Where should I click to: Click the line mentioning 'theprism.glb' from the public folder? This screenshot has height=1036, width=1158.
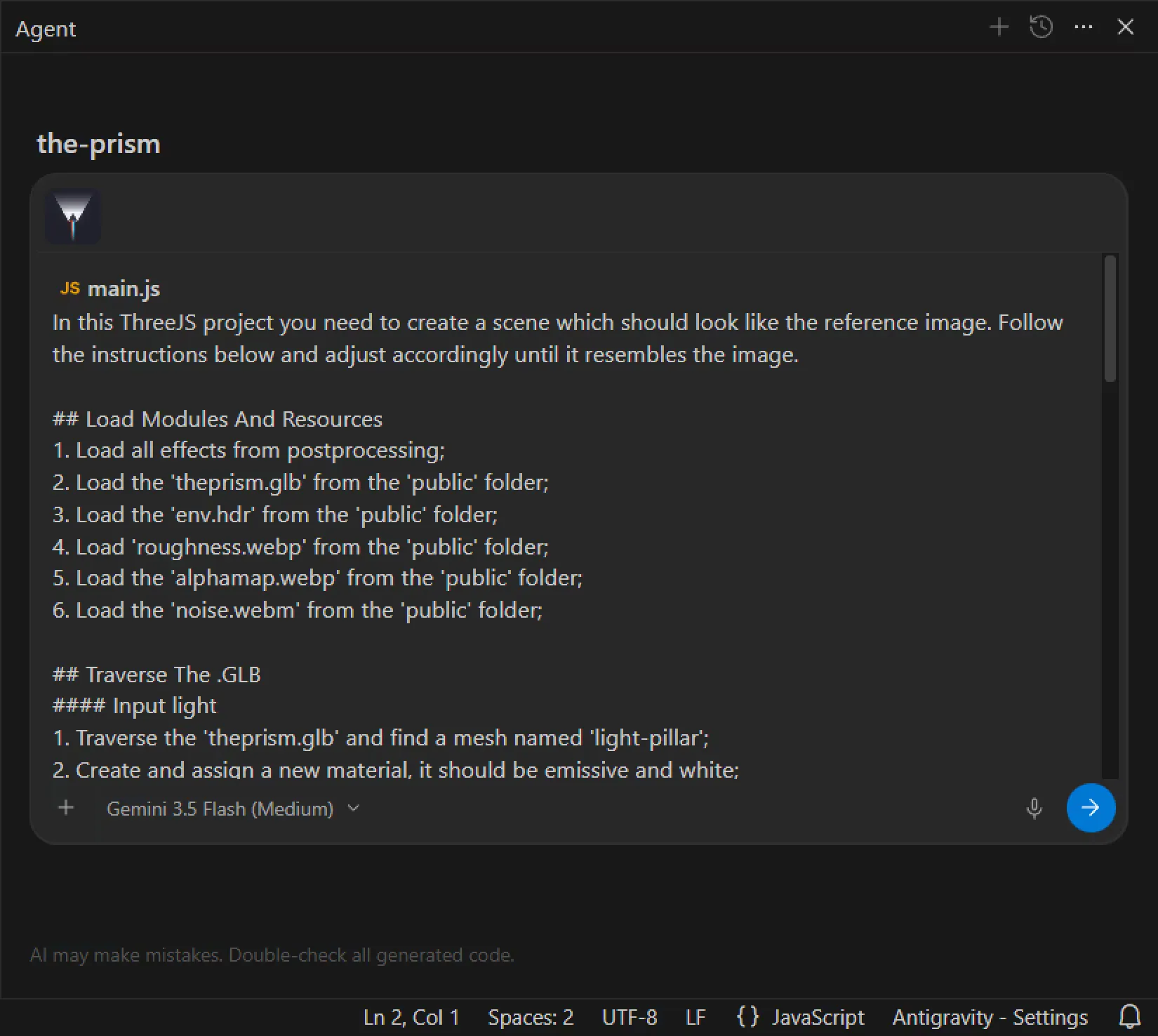click(x=301, y=482)
